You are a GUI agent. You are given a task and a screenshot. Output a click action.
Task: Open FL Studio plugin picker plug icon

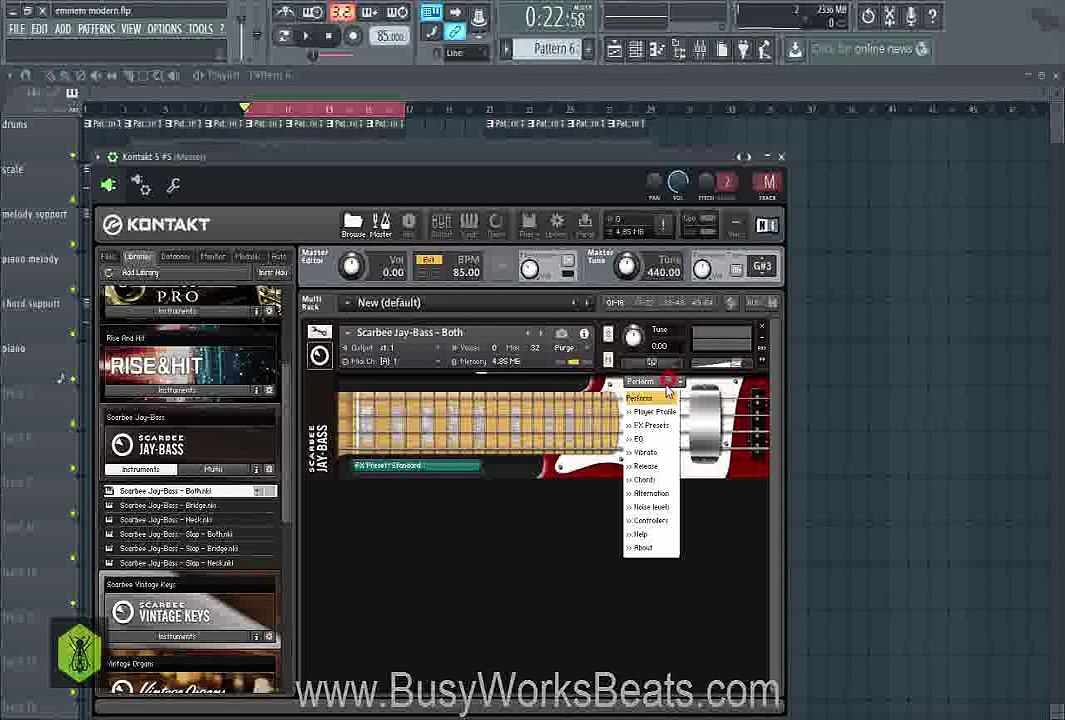pos(744,49)
